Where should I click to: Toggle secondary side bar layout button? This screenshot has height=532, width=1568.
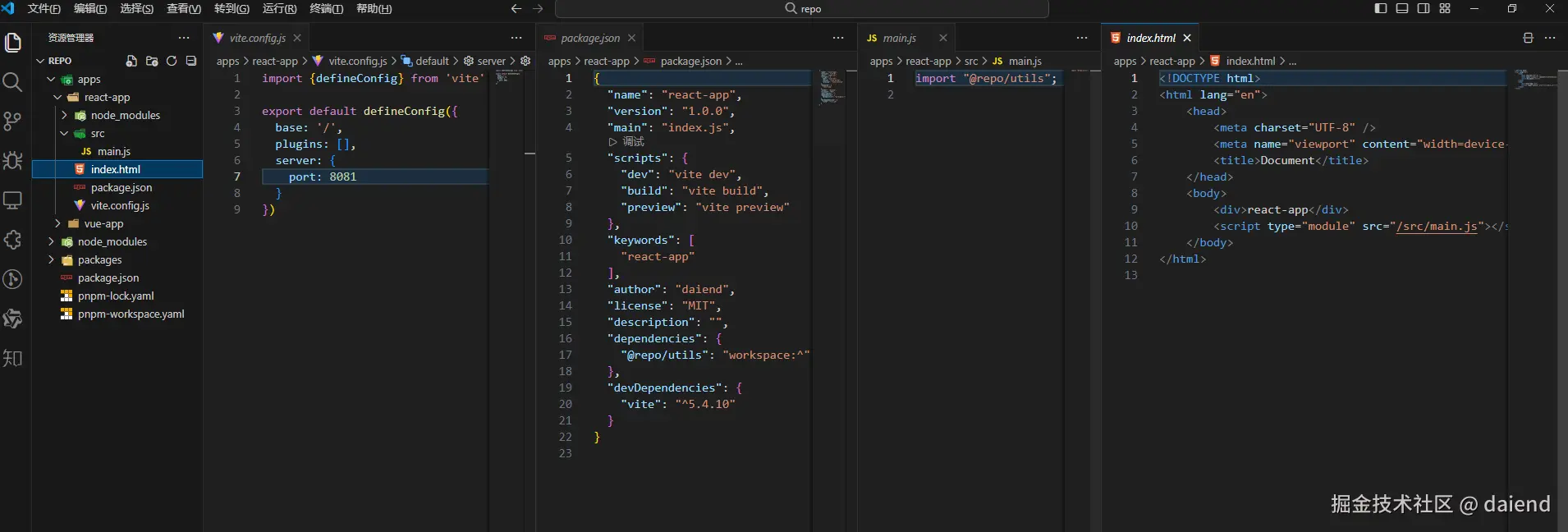[x=1424, y=8]
